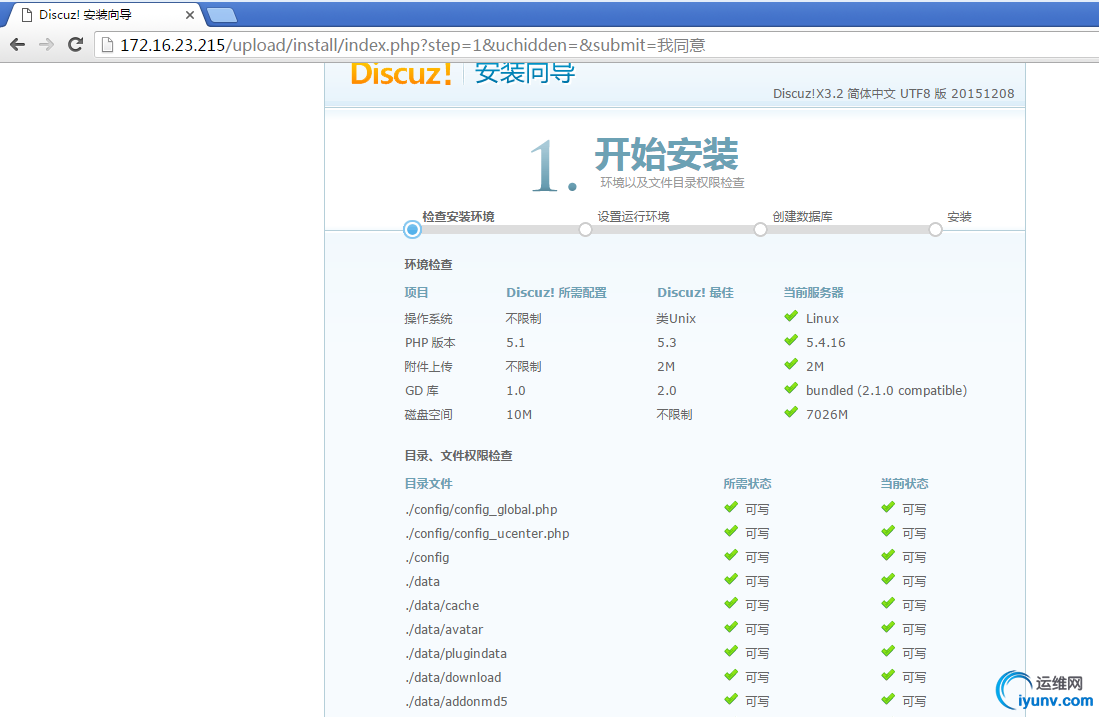The width and height of the screenshot is (1099, 717).
Task: Click the green check beside Linux
Action: 791,316
